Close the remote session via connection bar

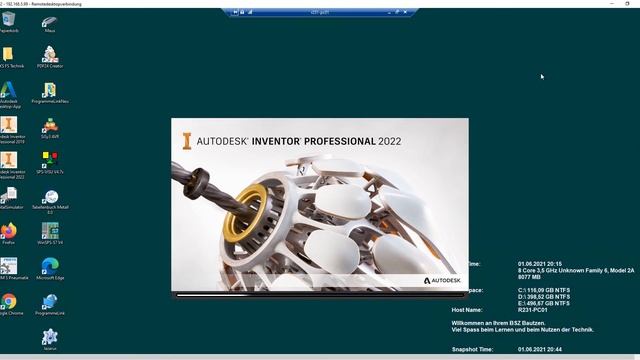click(x=405, y=12)
